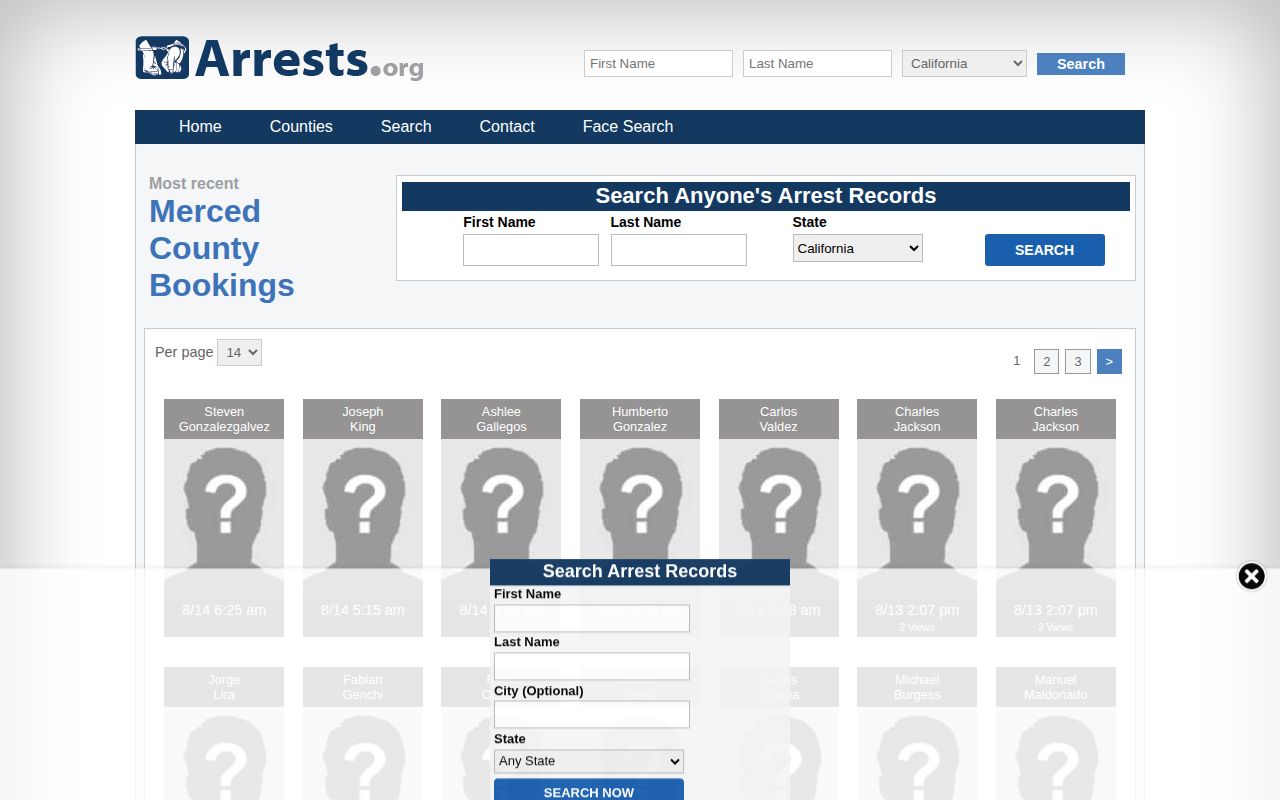Image resolution: width=1280 pixels, height=800 pixels.
Task: Open Search in the navigation bar
Action: (x=406, y=127)
